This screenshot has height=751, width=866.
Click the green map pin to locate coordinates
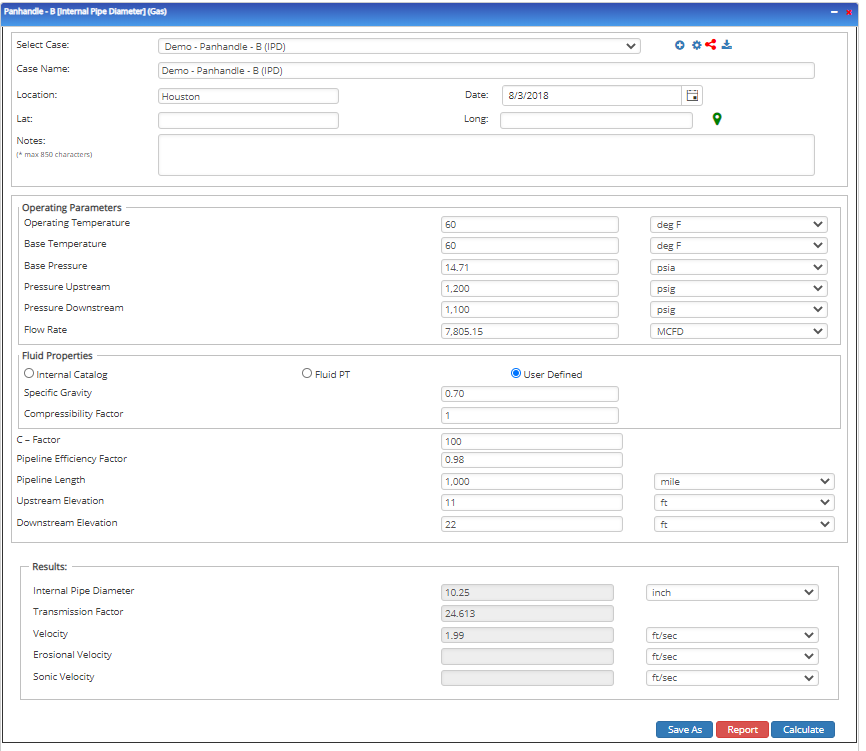(x=716, y=118)
